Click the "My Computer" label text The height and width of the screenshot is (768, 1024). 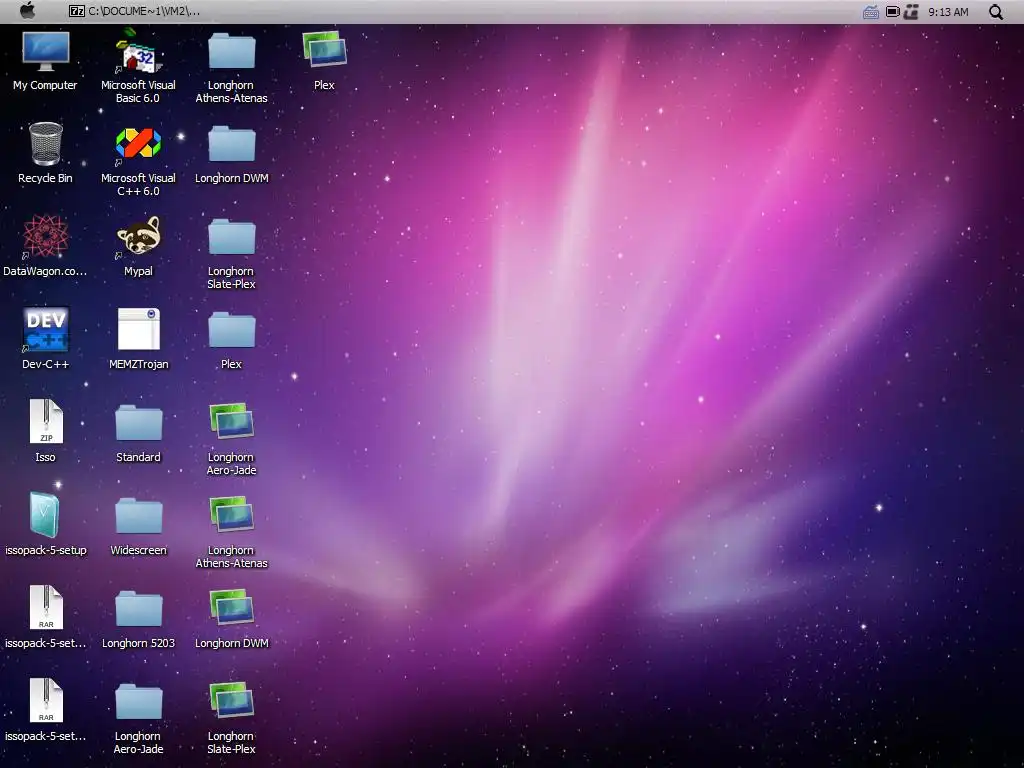[x=45, y=86]
